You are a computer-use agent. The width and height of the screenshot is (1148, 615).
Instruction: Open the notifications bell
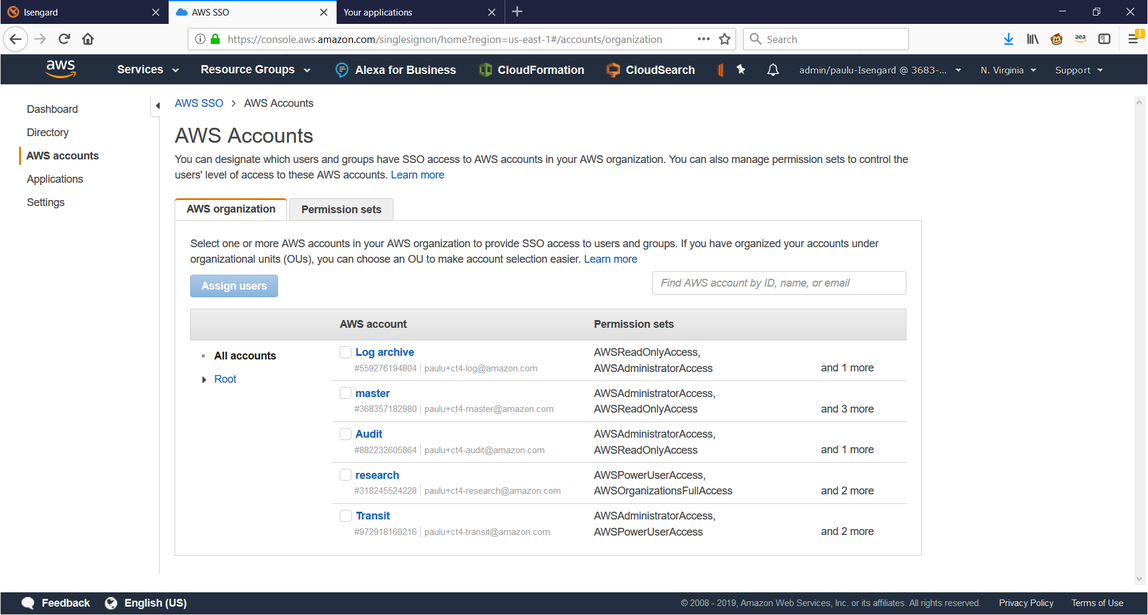pyautogui.click(x=772, y=70)
